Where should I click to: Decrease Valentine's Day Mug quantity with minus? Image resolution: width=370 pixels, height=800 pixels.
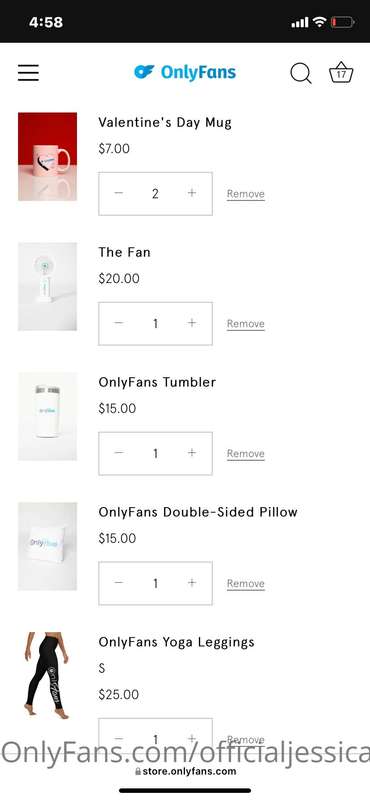pos(119,193)
